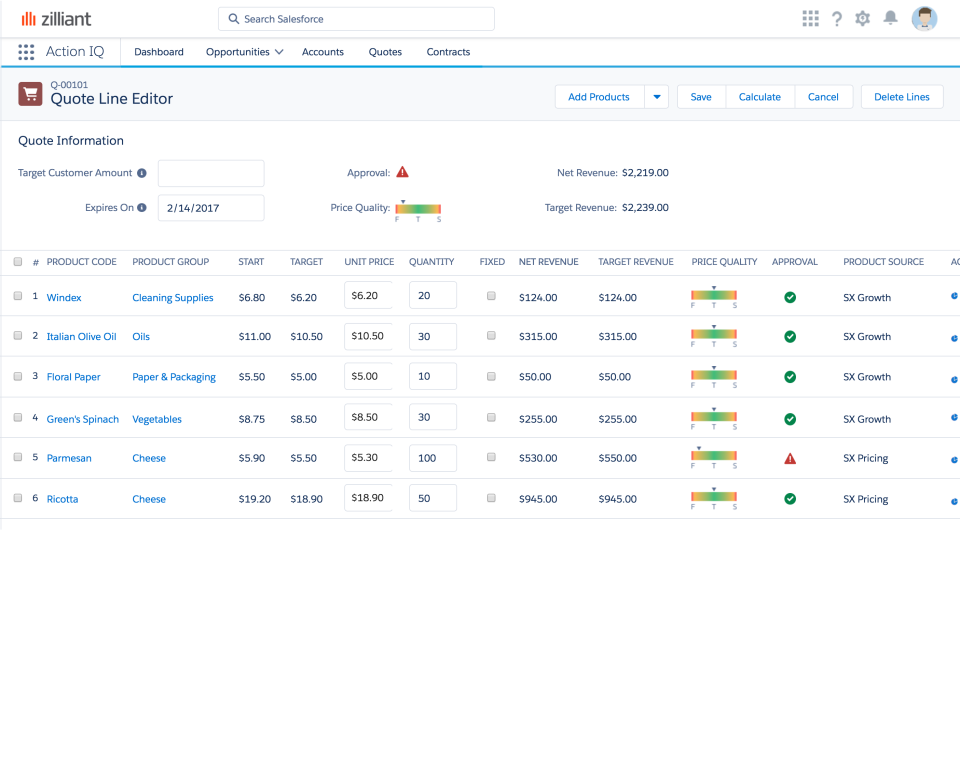Switch to the Quotes tab

385,51
